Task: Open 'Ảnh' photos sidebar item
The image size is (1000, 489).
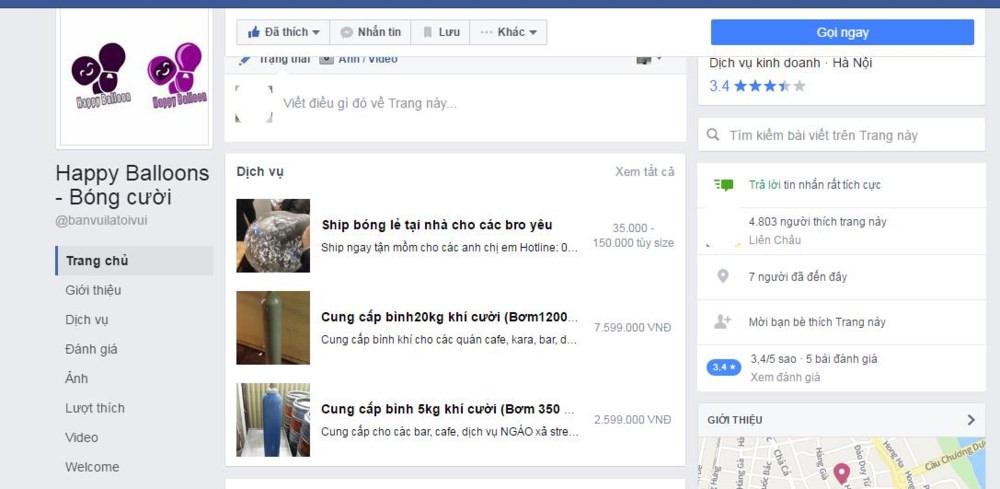Action: pyautogui.click(x=77, y=378)
